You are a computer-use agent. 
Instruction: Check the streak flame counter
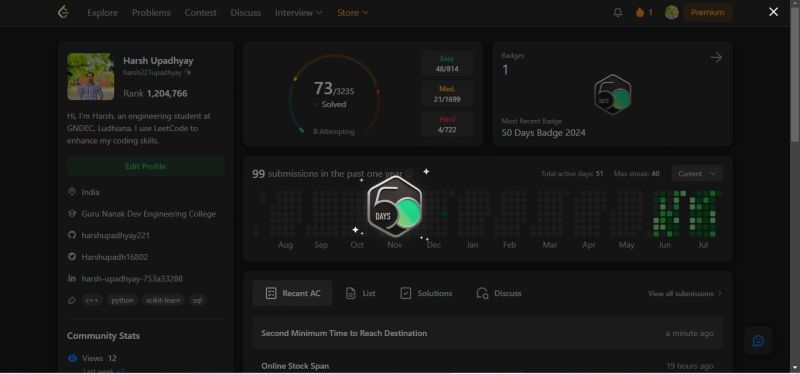tap(644, 13)
